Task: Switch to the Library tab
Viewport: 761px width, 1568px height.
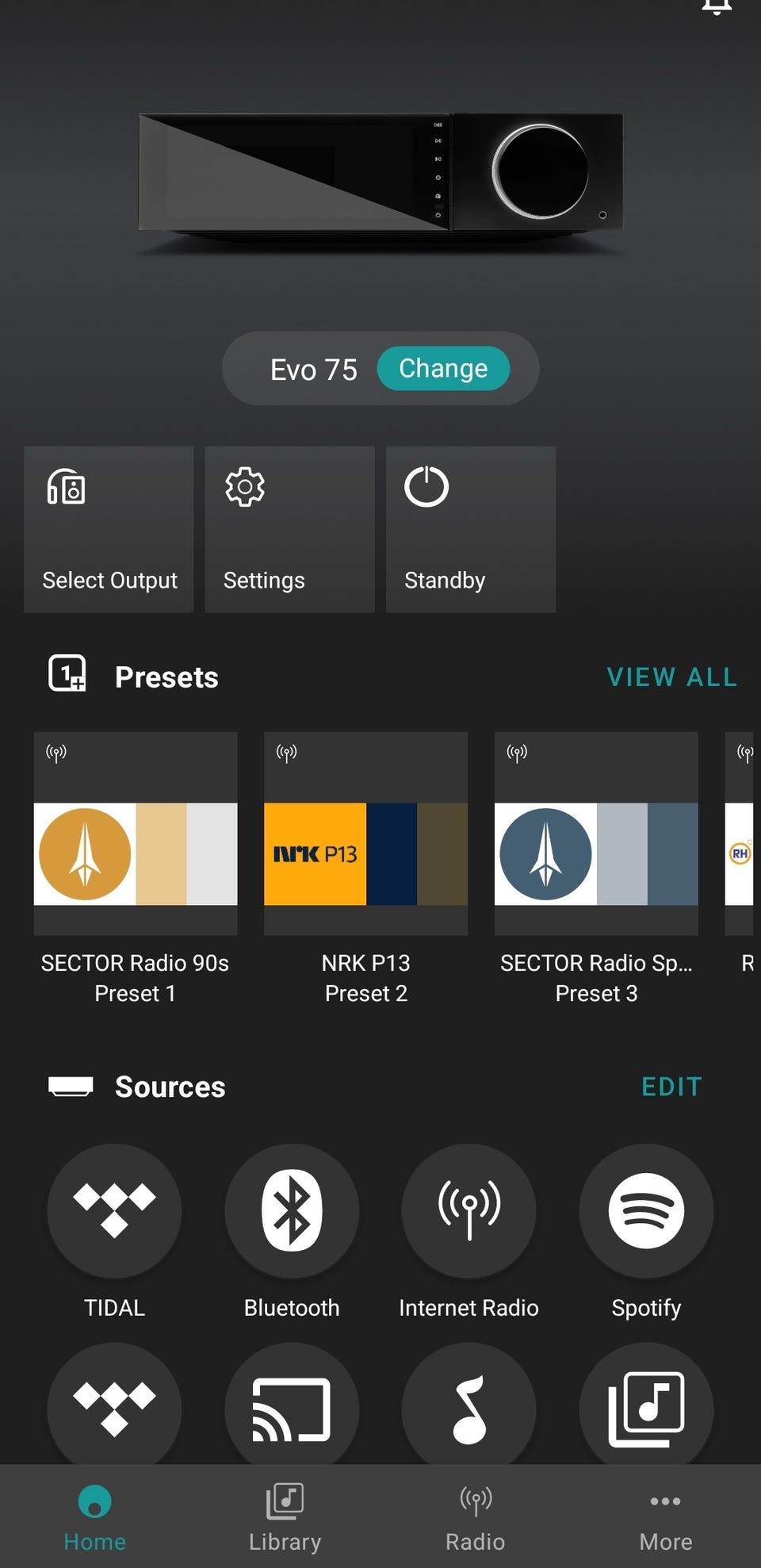Action: point(285,1517)
